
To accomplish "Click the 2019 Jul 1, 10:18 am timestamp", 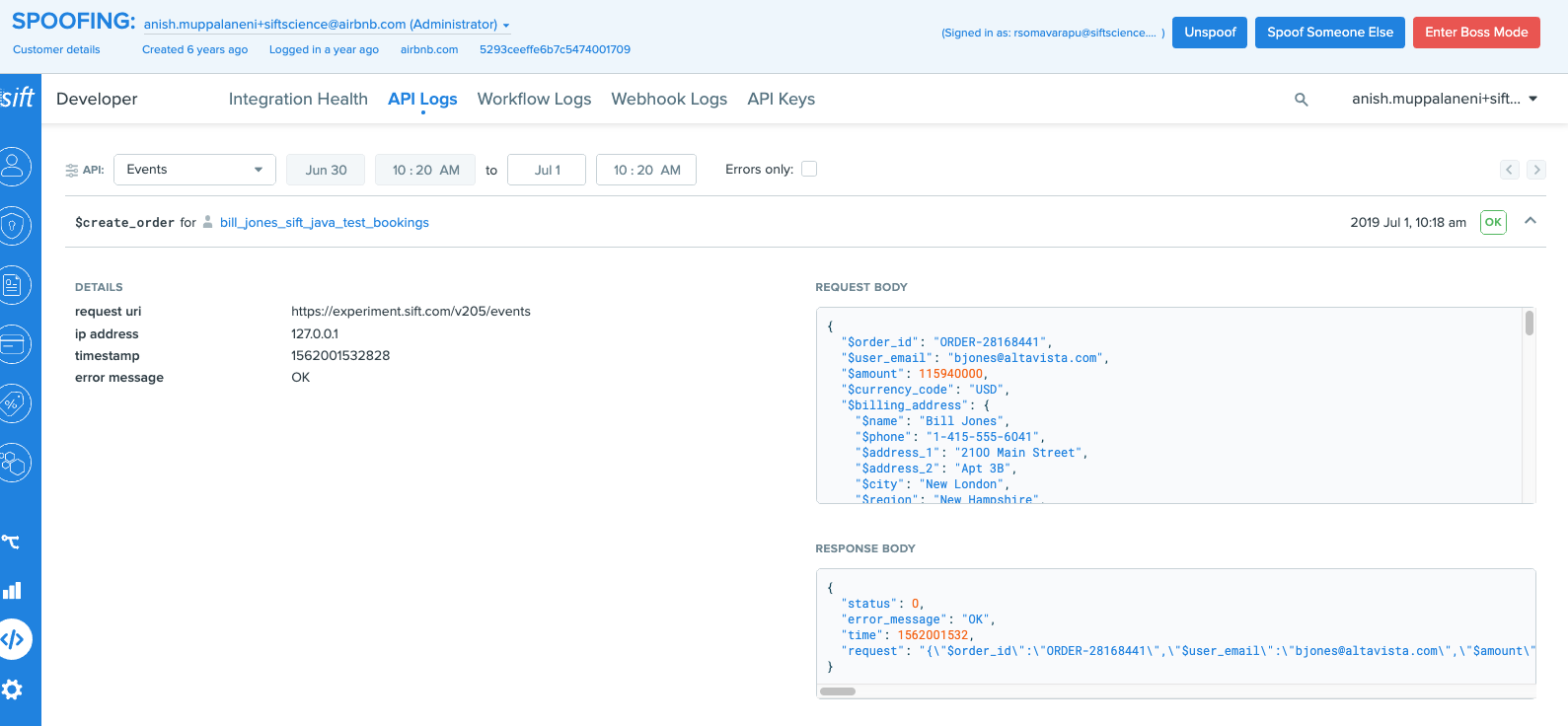I will point(1408,223).
